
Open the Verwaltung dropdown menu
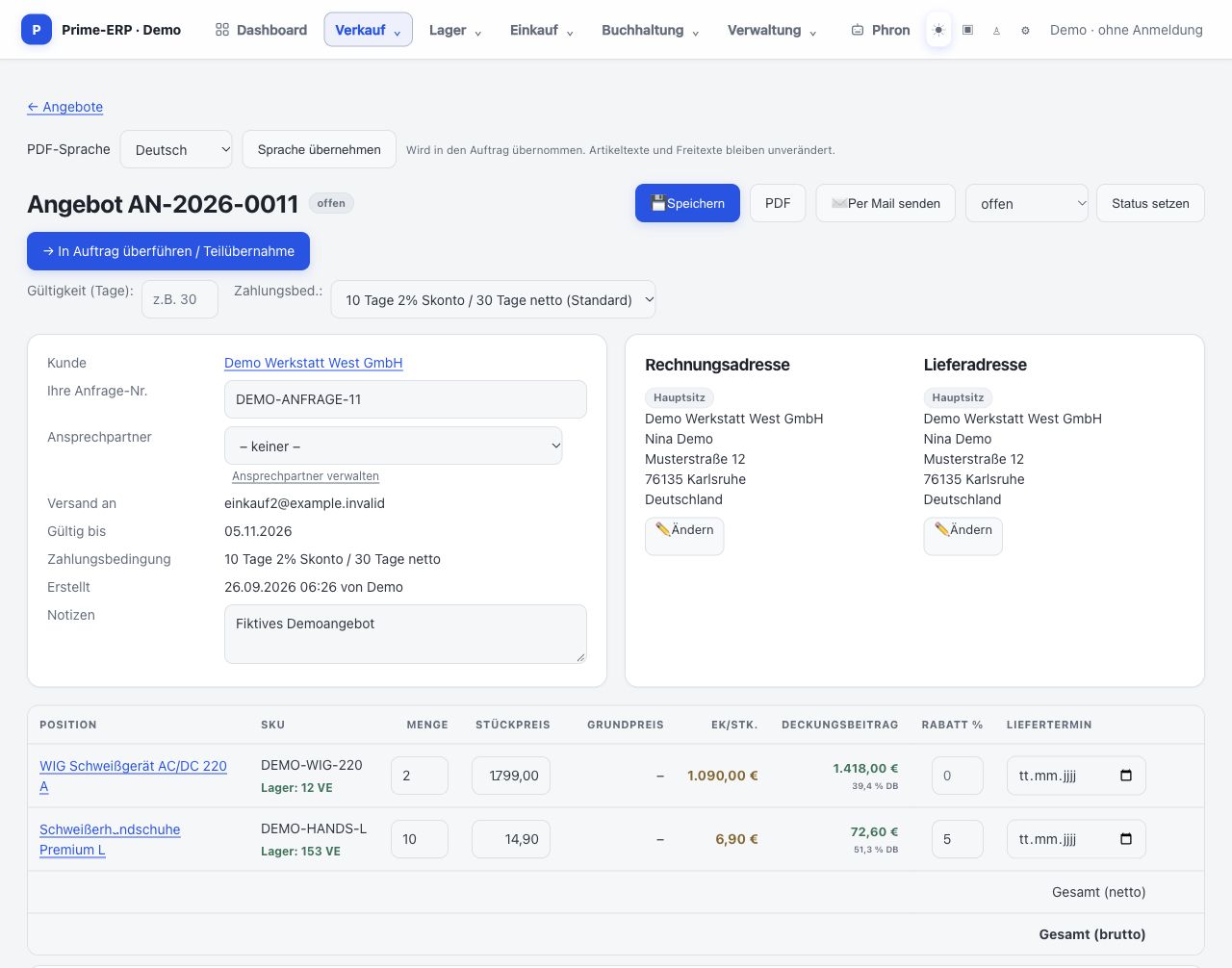click(772, 30)
